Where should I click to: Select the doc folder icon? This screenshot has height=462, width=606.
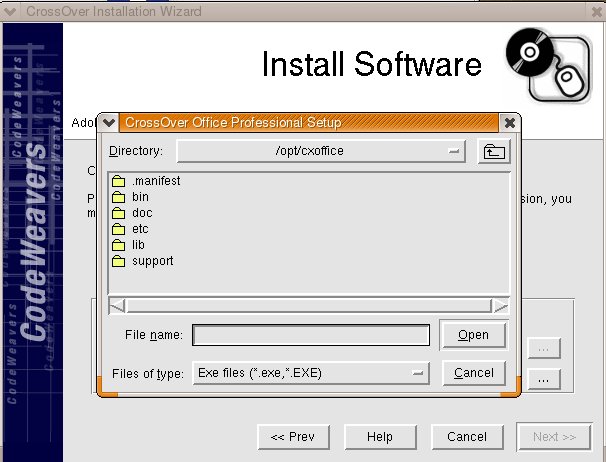pyautogui.click(x=118, y=213)
